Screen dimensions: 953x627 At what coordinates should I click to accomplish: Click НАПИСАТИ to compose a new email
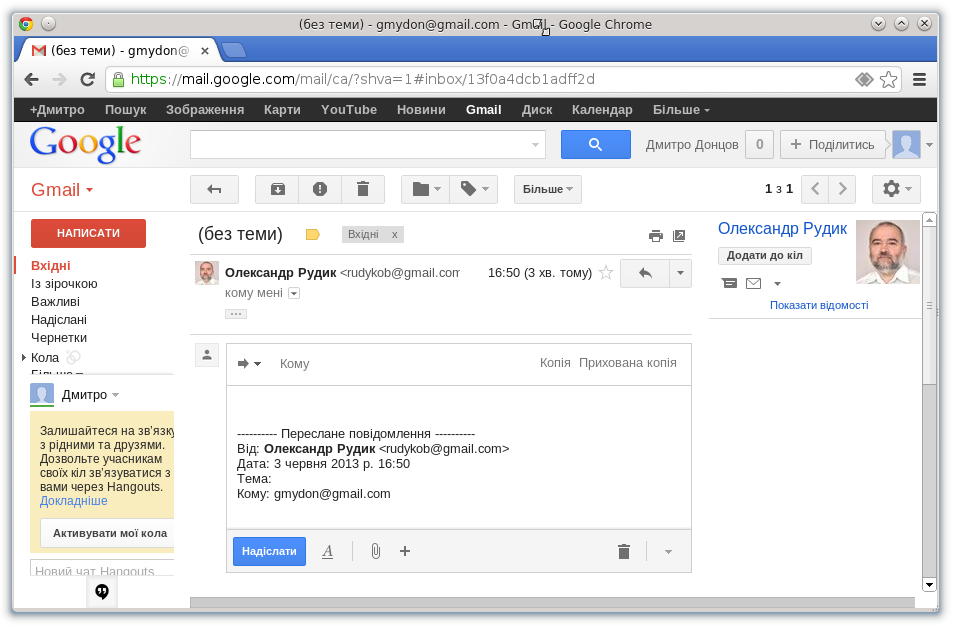coord(88,233)
